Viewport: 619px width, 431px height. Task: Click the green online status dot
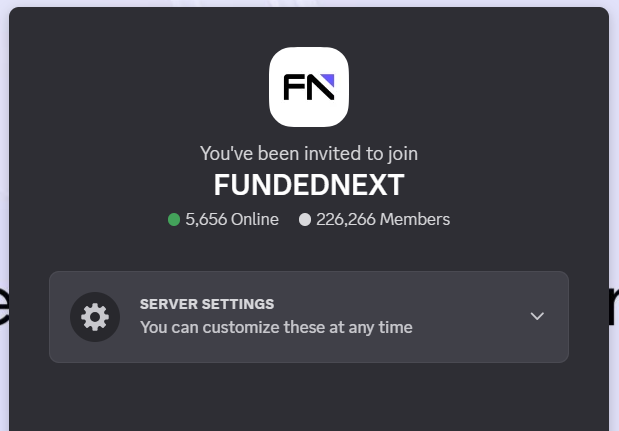(174, 219)
